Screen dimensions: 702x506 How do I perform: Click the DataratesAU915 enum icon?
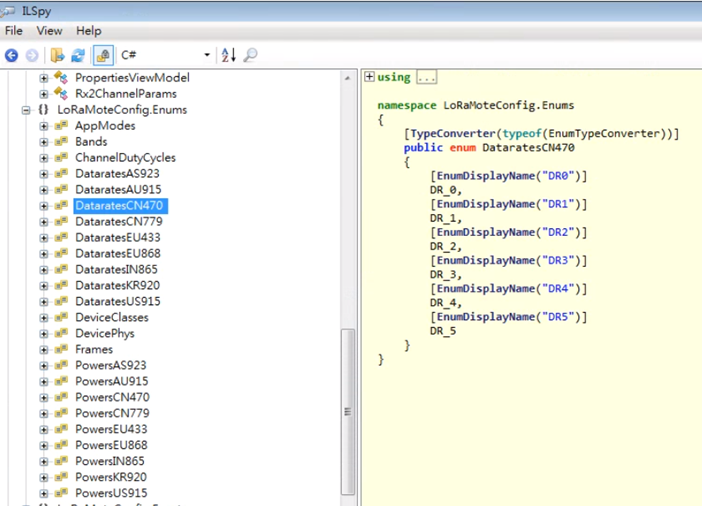point(61,190)
